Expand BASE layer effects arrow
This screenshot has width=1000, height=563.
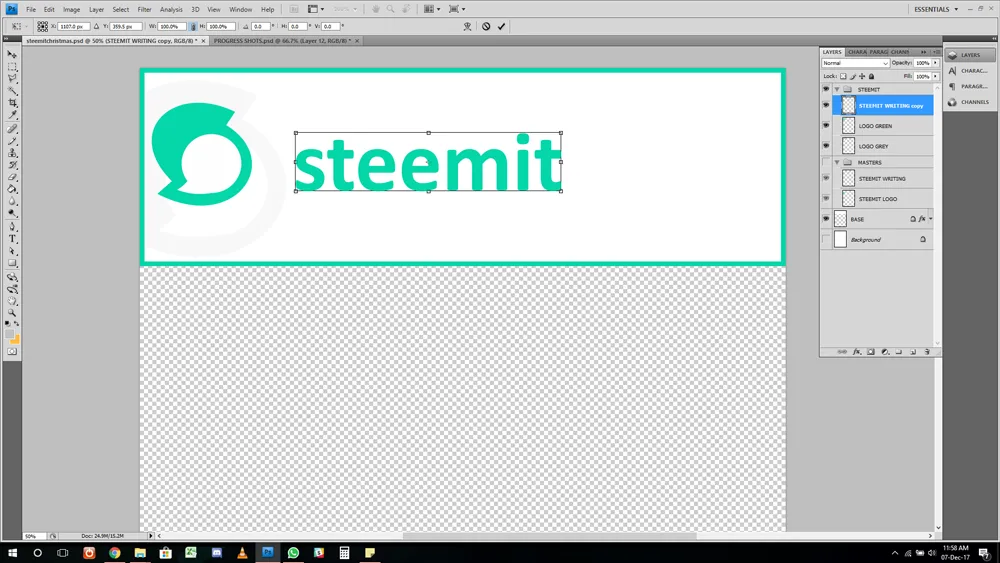tap(930, 219)
